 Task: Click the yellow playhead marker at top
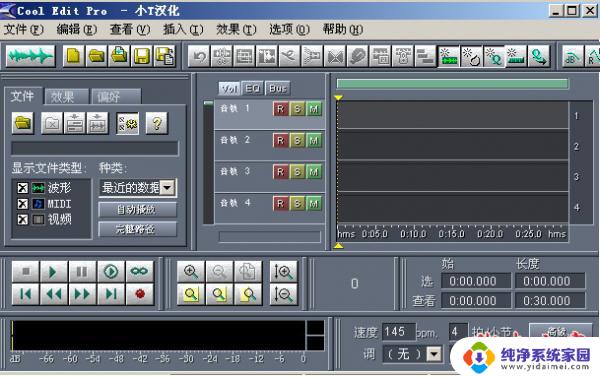click(x=338, y=98)
